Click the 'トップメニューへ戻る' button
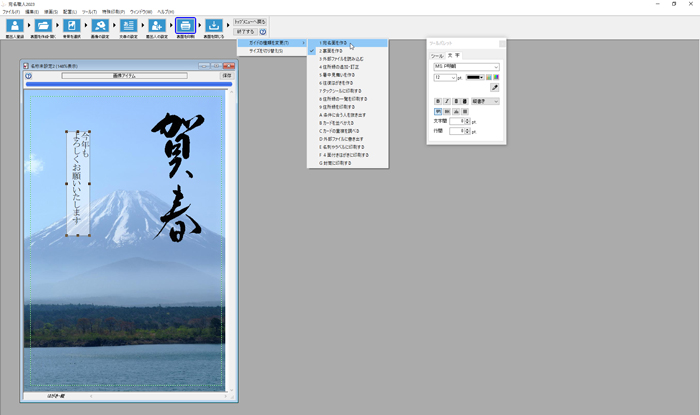This screenshot has width=700, height=415. [250, 20]
